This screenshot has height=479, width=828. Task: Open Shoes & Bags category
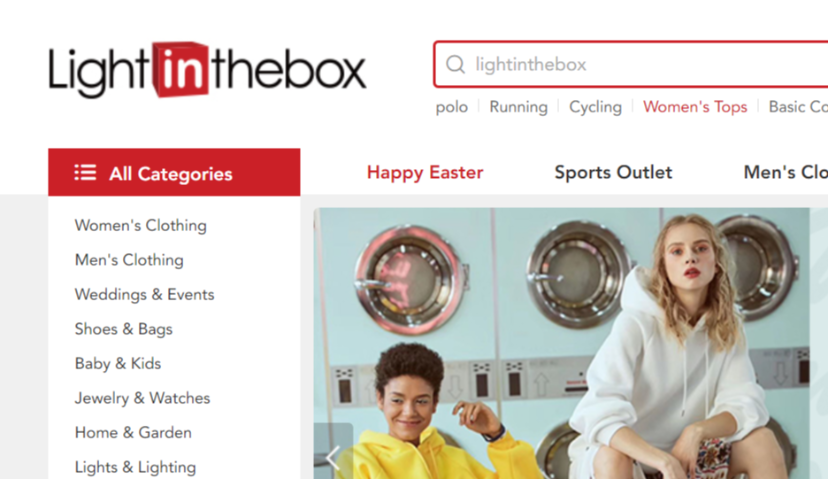click(124, 329)
